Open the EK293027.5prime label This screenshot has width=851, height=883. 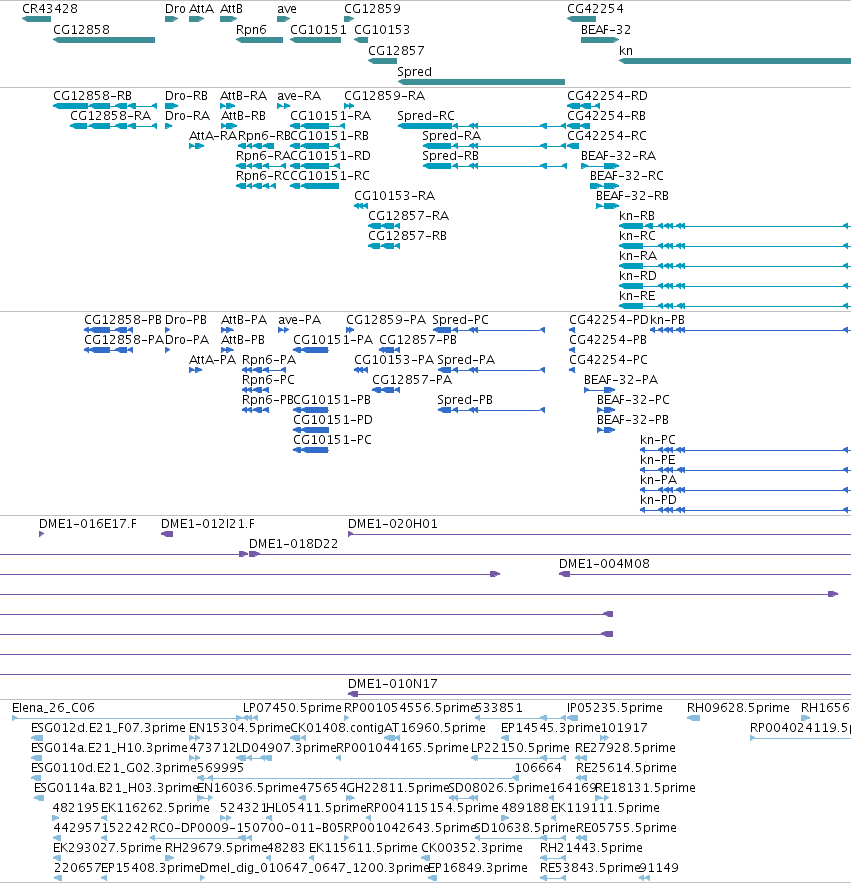[x=107, y=848]
